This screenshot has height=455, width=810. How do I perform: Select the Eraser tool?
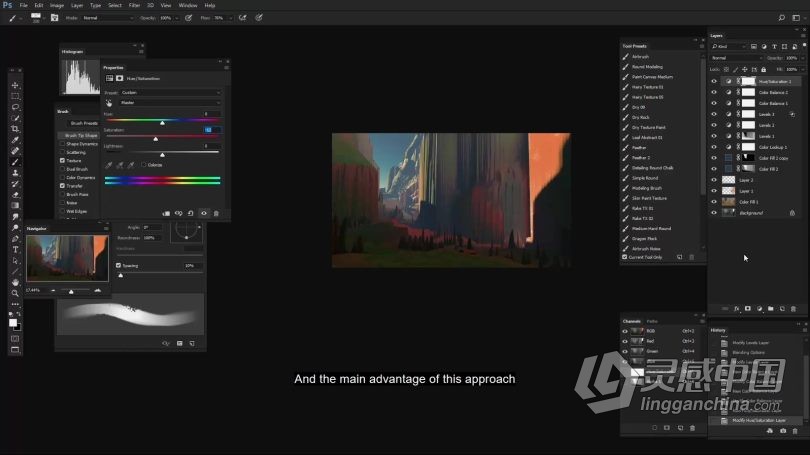(x=15, y=195)
